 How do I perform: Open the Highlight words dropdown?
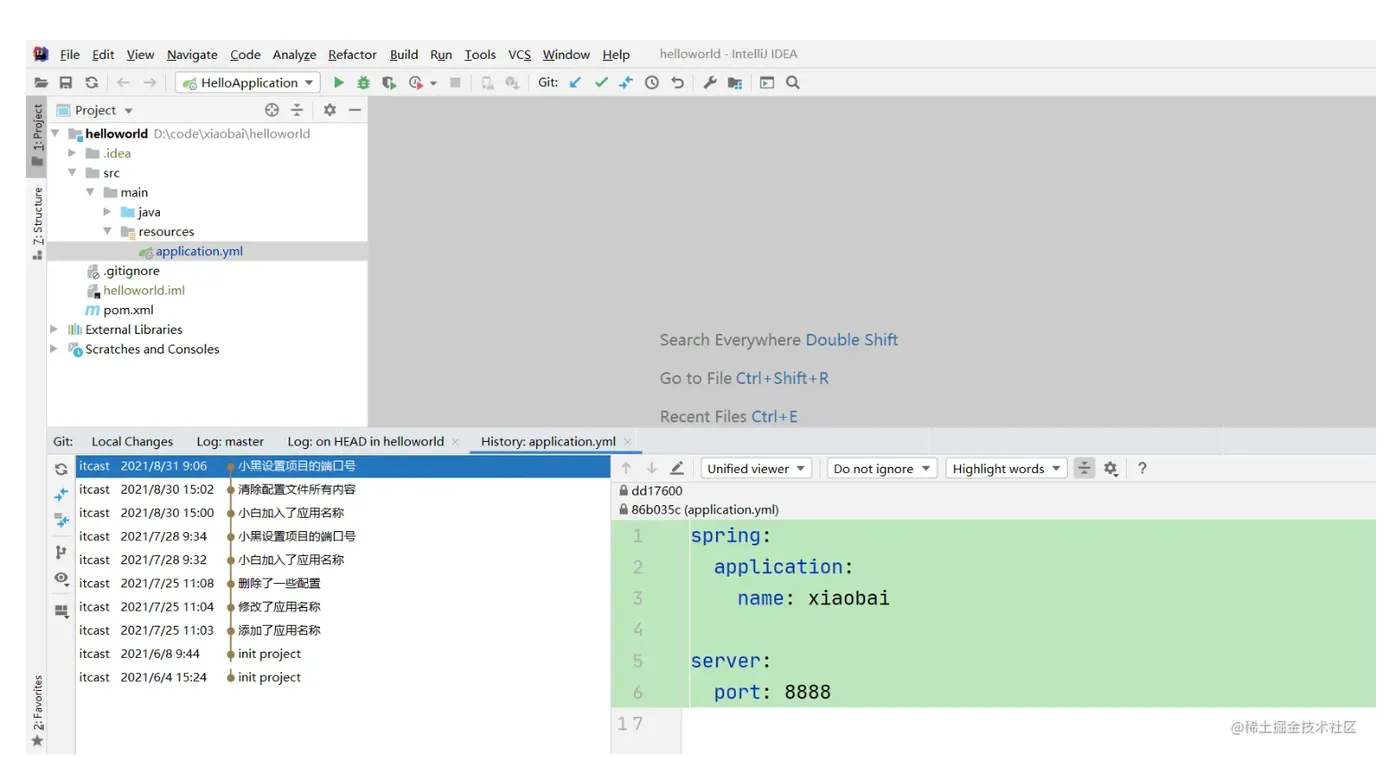click(x=1006, y=468)
